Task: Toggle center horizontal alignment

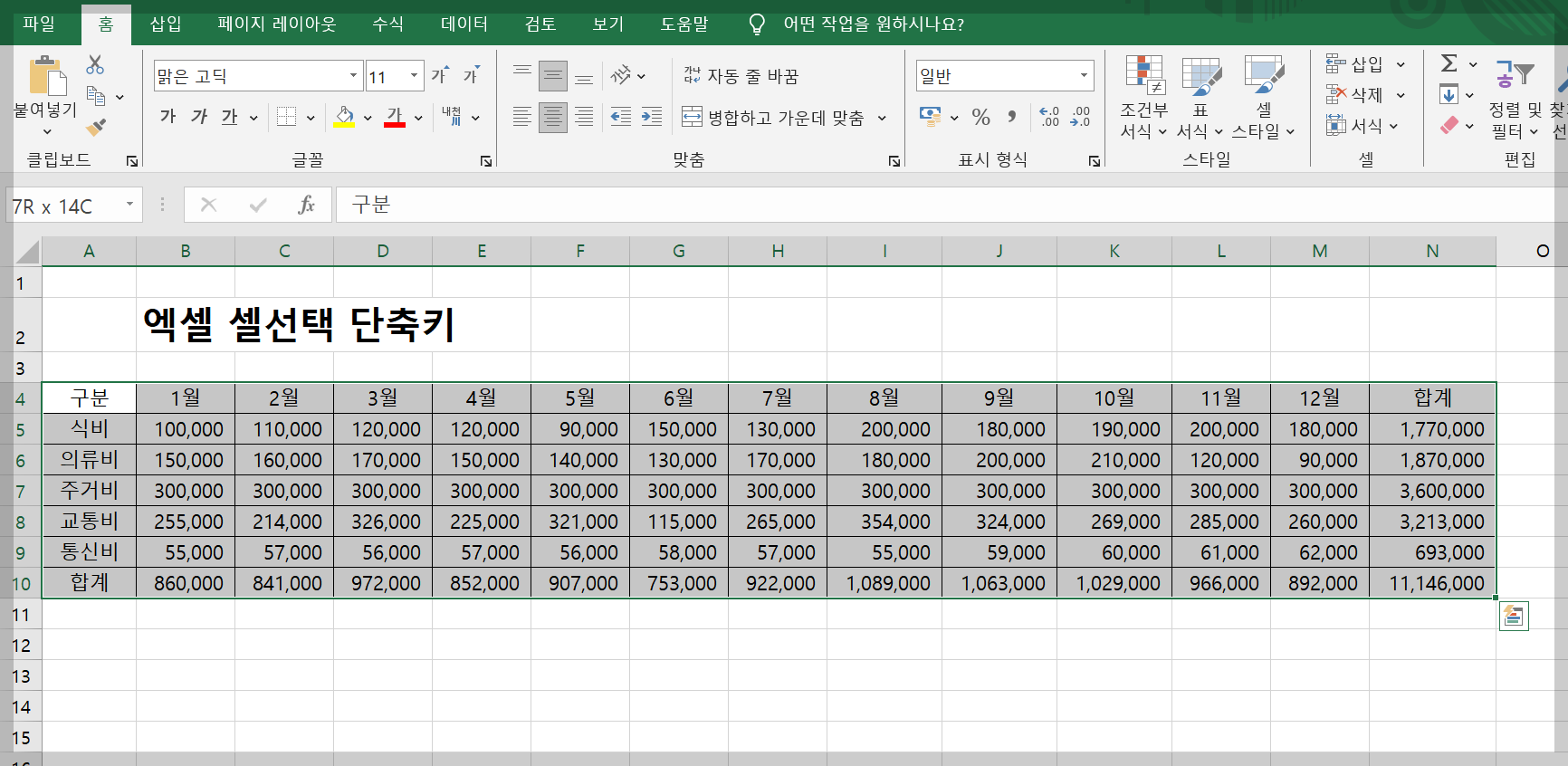Action: [553, 117]
